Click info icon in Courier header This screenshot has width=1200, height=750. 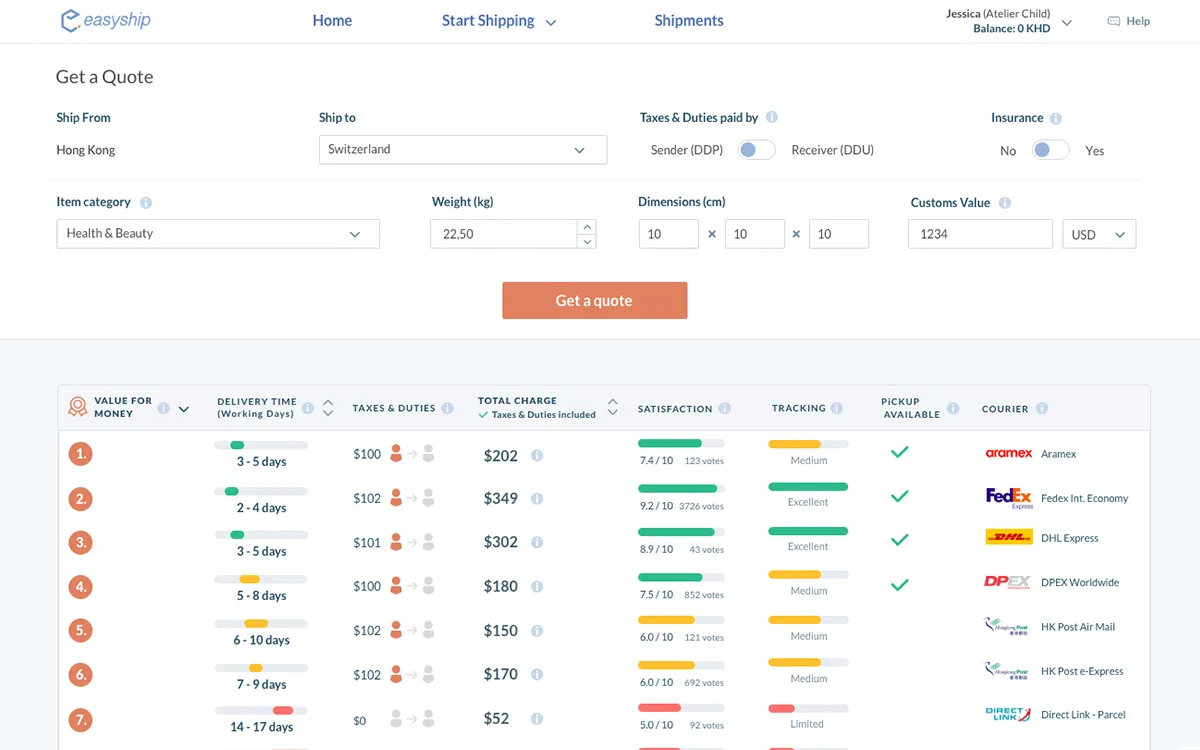tap(1042, 408)
